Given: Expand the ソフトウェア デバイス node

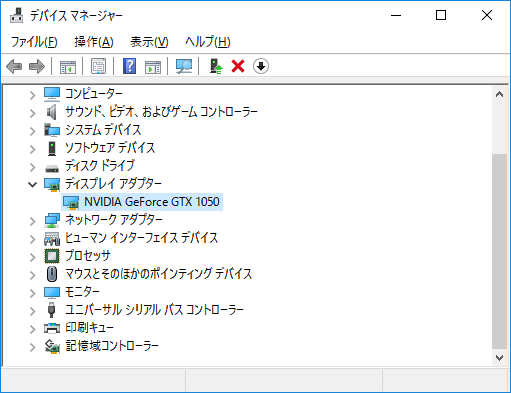Looking at the screenshot, I should pyautogui.click(x=32, y=149).
